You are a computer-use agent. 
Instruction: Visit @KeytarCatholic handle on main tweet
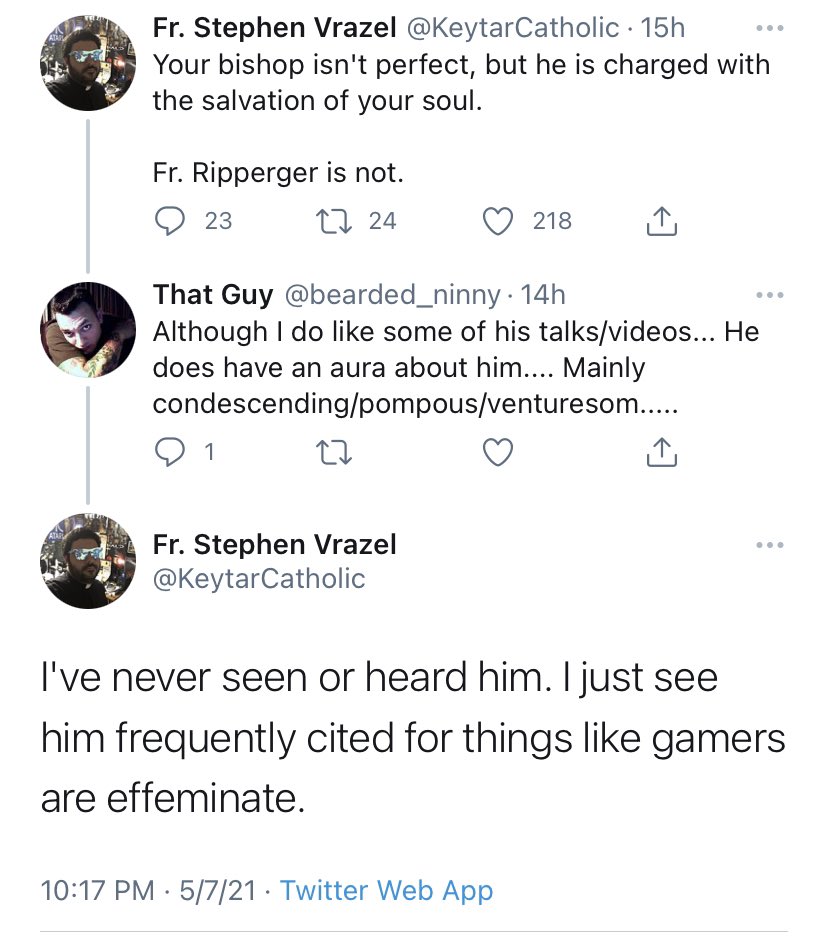(x=259, y=579)
